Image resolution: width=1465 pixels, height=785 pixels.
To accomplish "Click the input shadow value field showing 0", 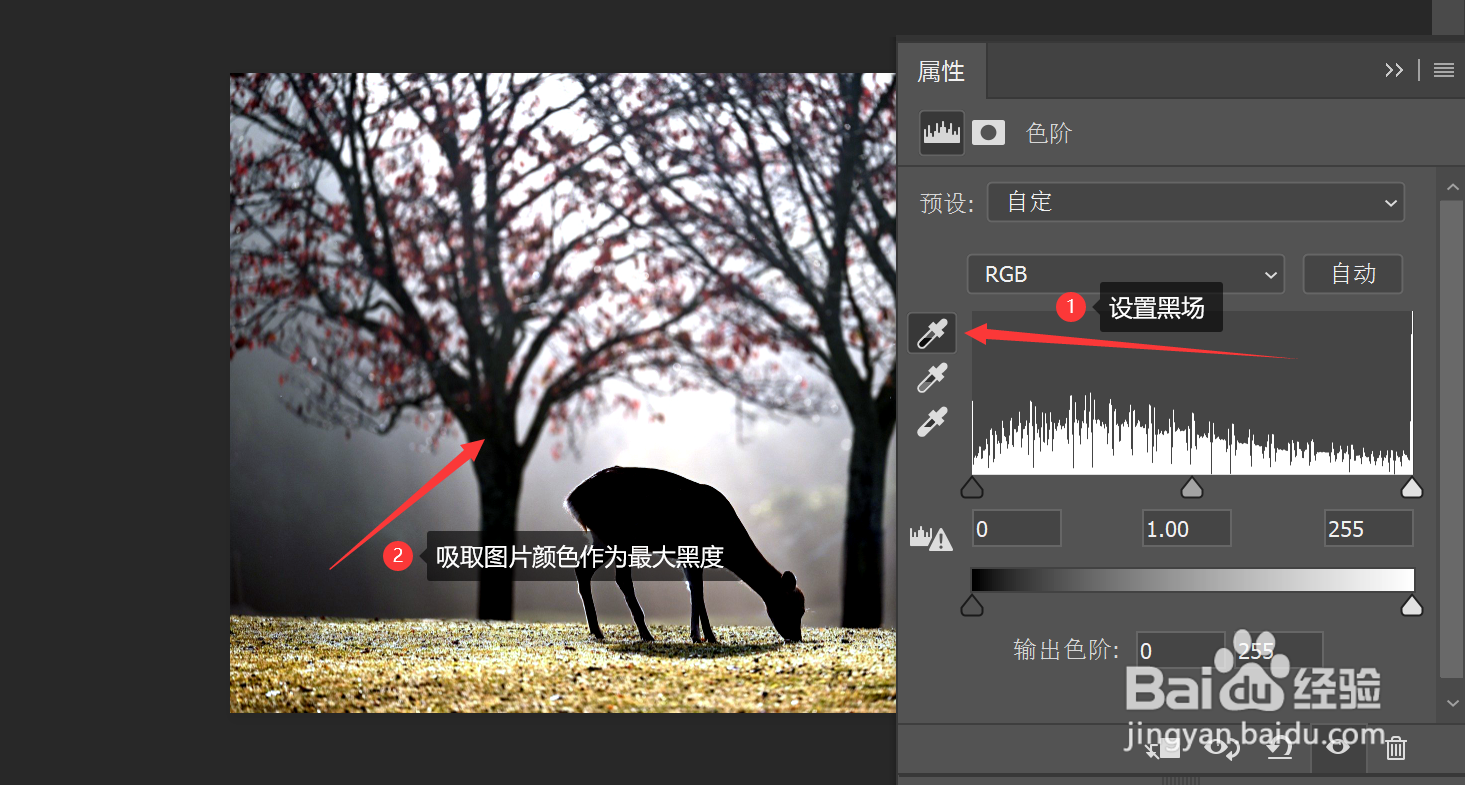I will pyautogui.click(x=1016, y=528).
